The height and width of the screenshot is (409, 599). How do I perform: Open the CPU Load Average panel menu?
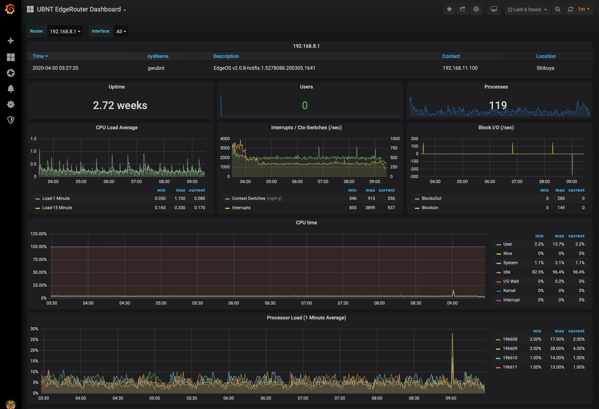coord(117,128)
